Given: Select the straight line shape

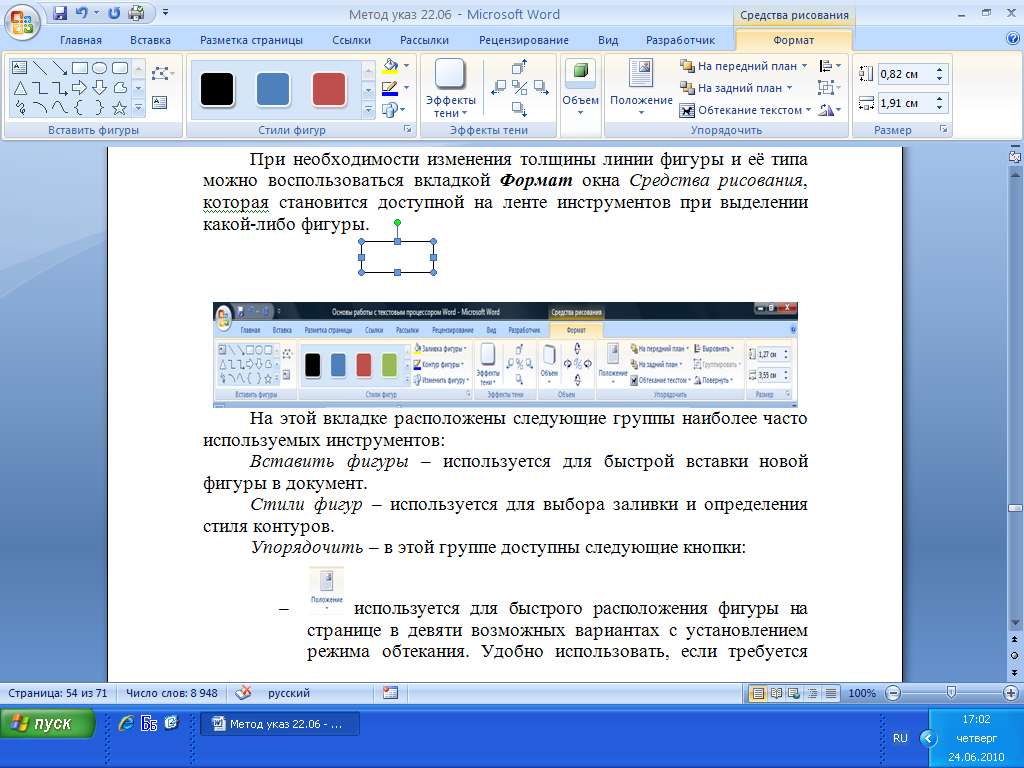Looking at the screenshot, I should tap(40, 68).
